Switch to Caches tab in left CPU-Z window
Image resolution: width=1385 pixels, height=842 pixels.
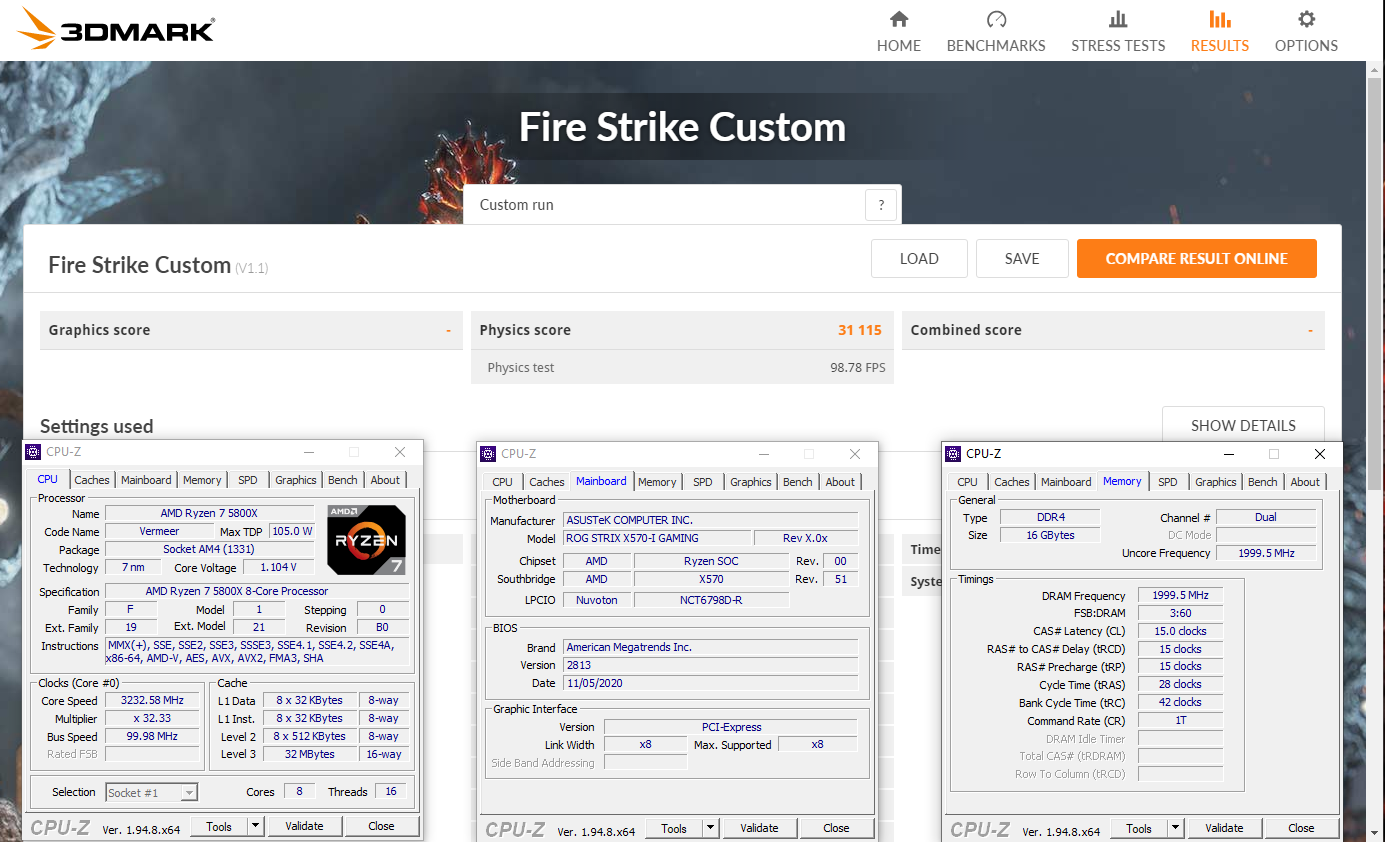point(92,480)
